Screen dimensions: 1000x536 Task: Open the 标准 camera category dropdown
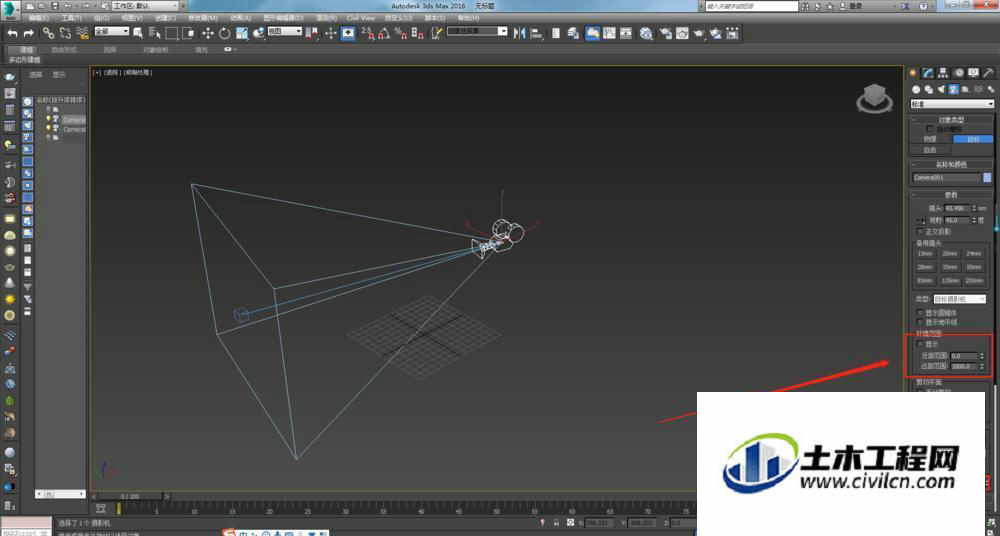click(952, 104)
